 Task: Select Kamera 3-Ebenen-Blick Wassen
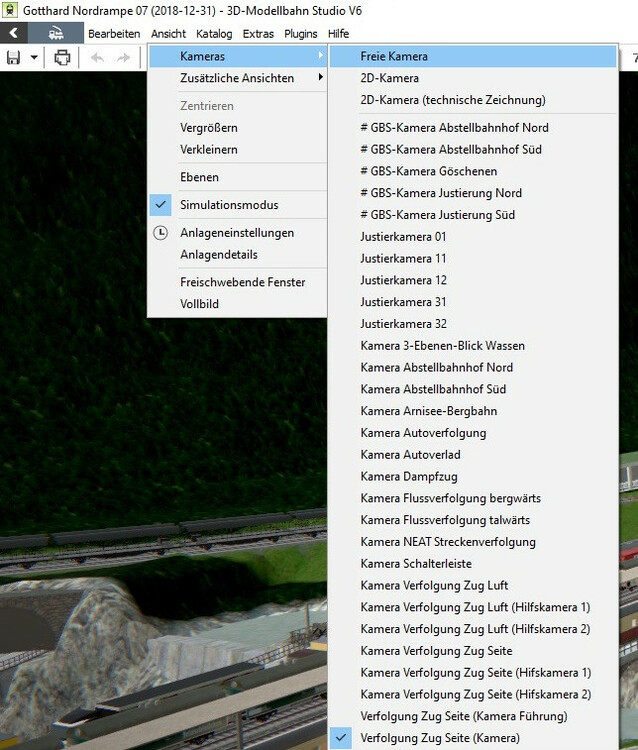pyautogui.click(x=473, y=345)
